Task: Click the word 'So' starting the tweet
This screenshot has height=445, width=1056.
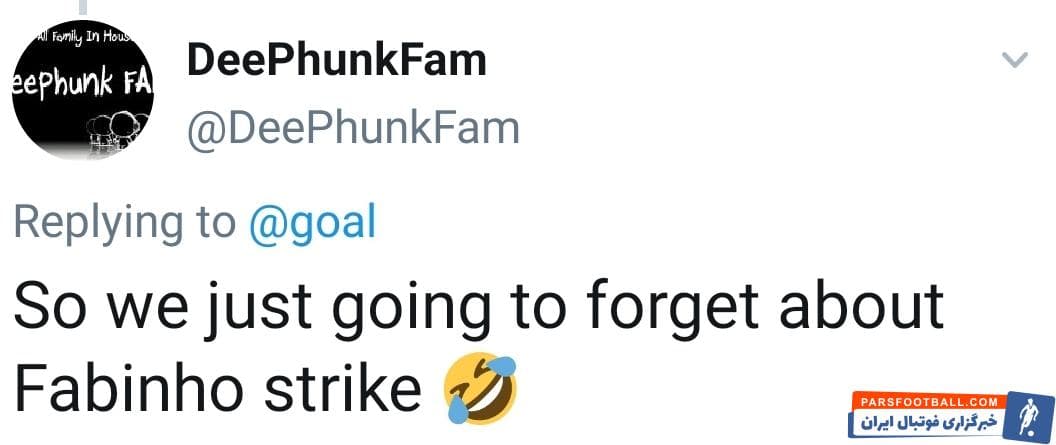Action: [44, 310]
